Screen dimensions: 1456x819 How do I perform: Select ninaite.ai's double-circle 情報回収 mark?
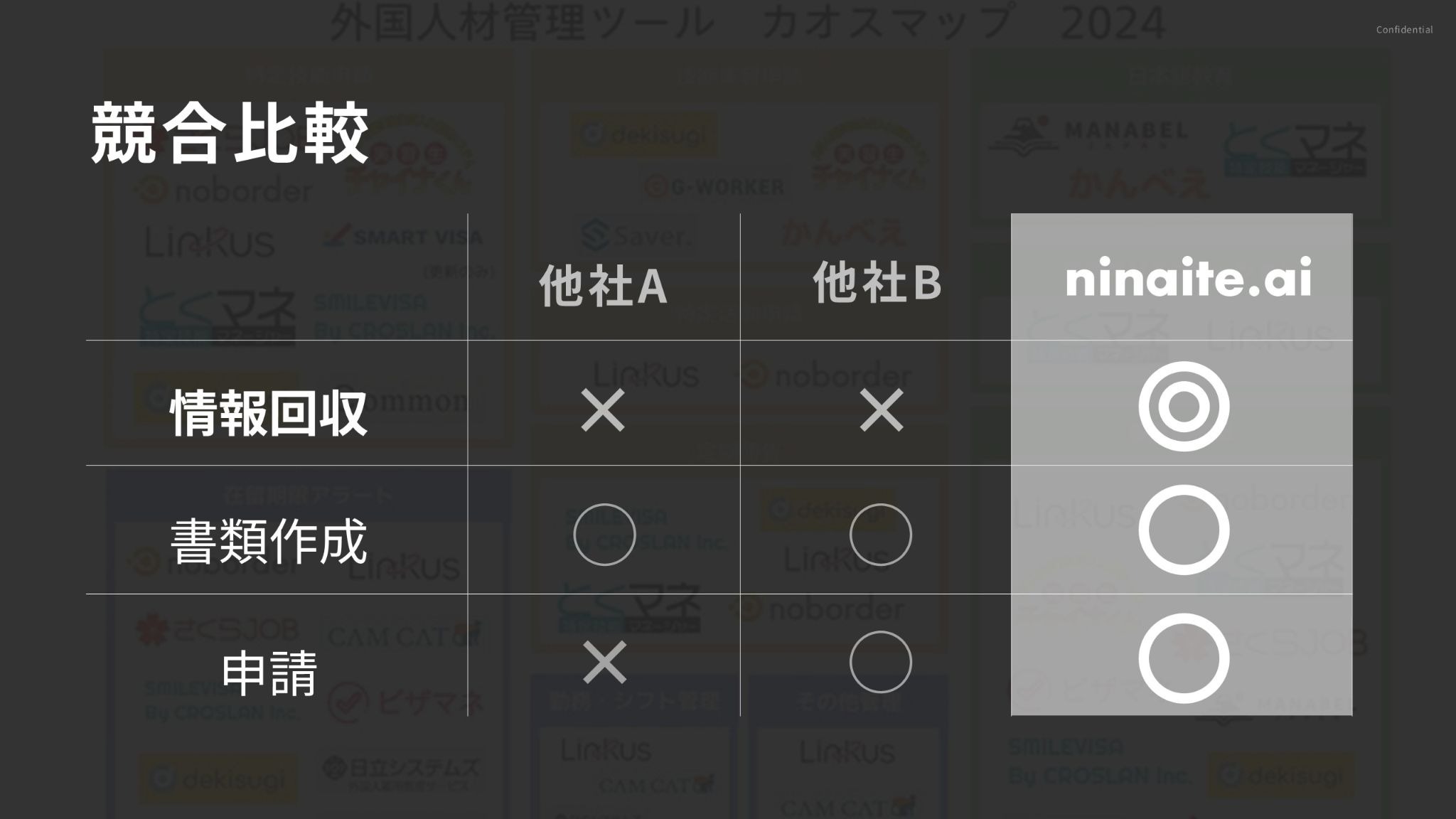click(1184, 407)
